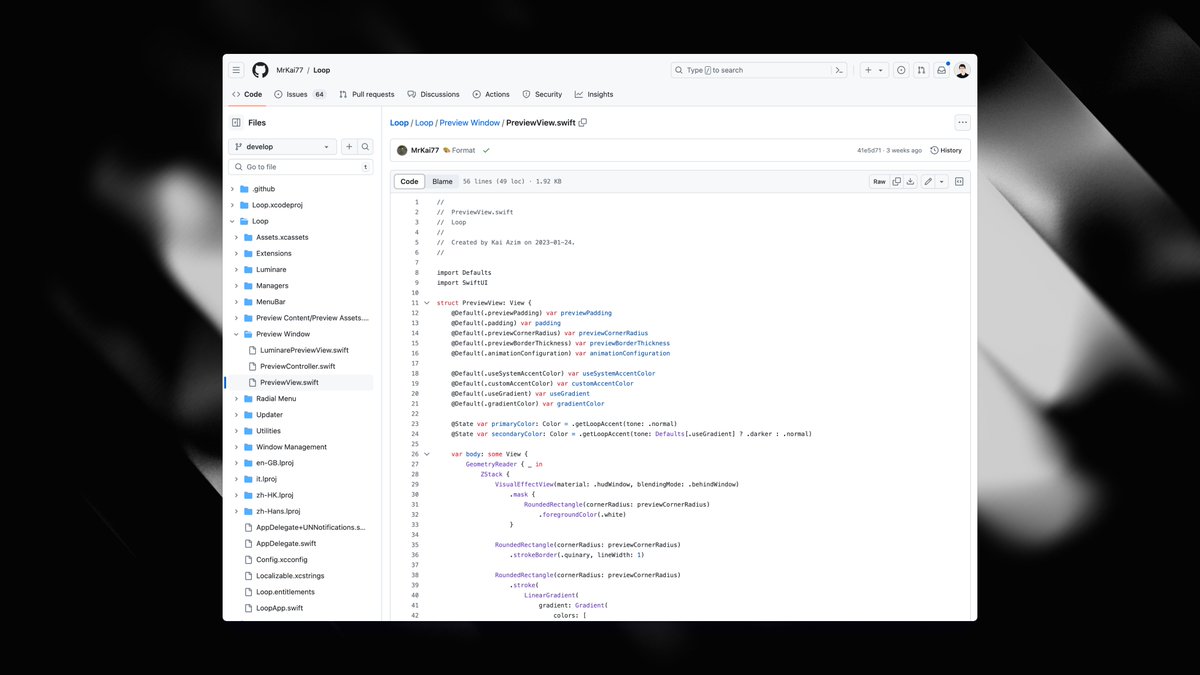Expand the Window Management folder
This screenshot has width=1200, height=675.
click(237, 447)
